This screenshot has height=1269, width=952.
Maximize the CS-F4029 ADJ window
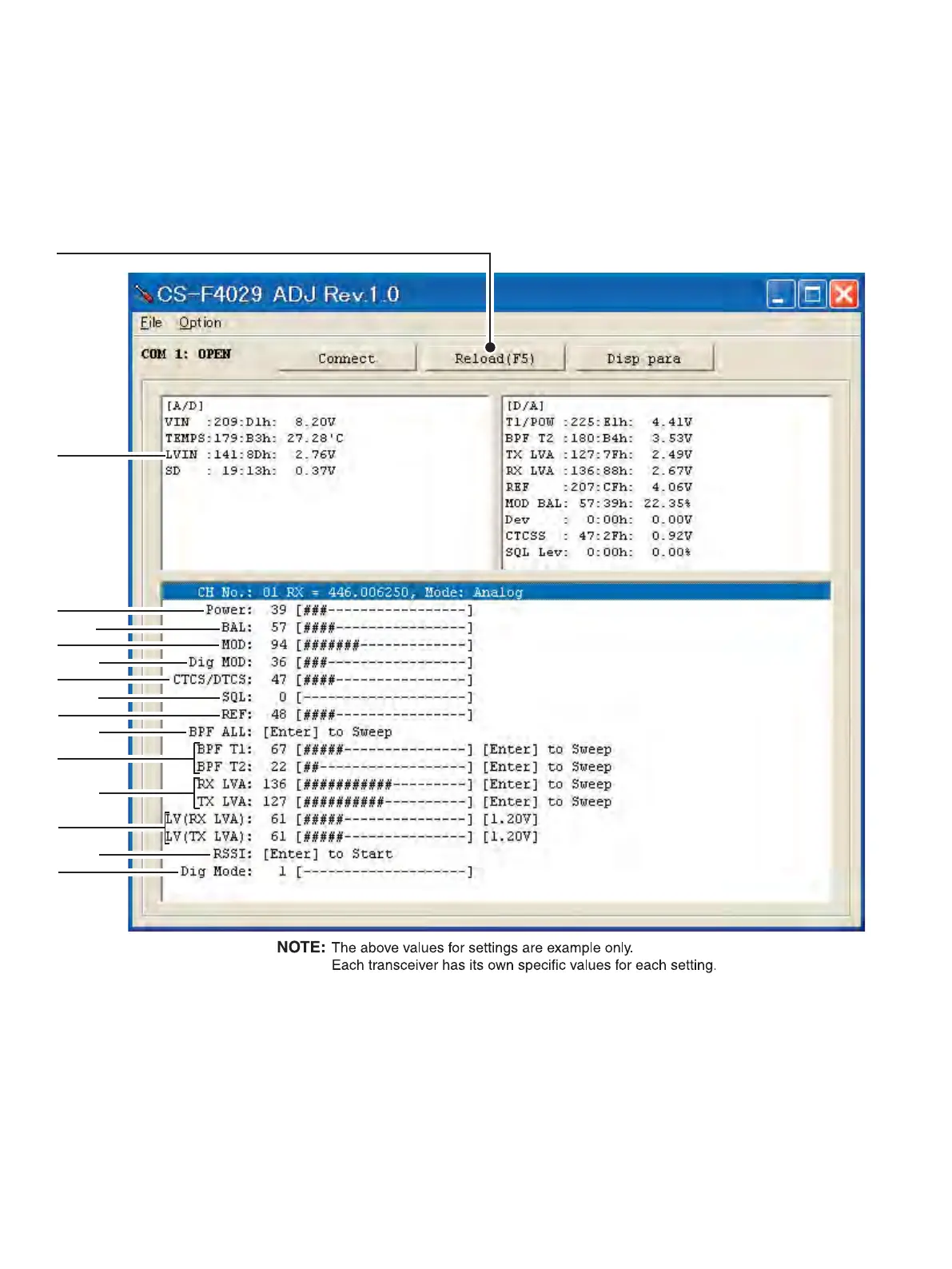tap(812, 294)
